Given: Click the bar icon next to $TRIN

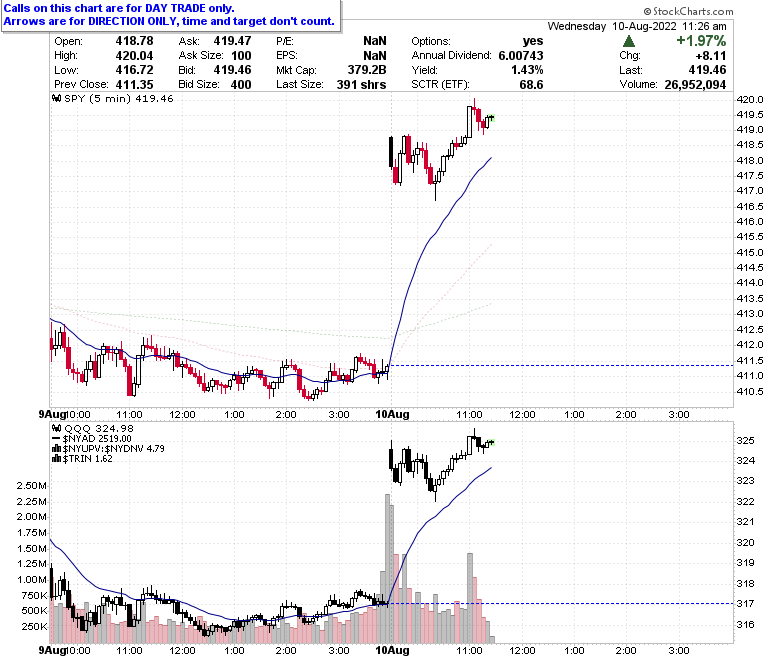Looking at the screenshot, I should (57, 459).
